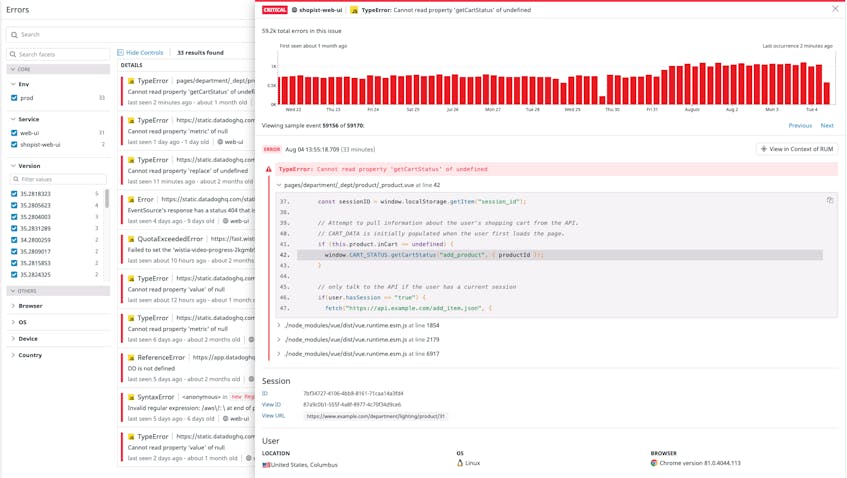Toggle the shopist-web-ui service checkbox

click(x=14, y=145)
